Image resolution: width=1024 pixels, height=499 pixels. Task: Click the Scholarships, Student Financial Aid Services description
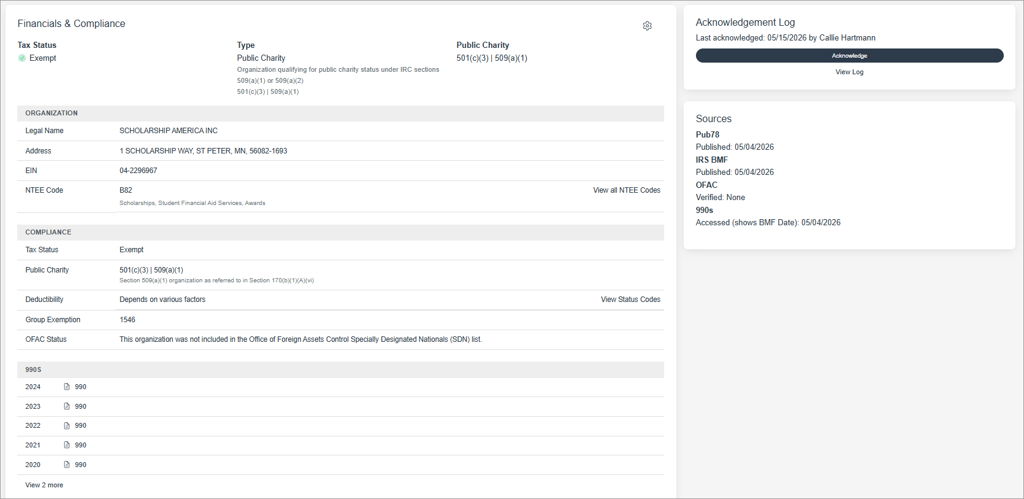pos(192,203)
